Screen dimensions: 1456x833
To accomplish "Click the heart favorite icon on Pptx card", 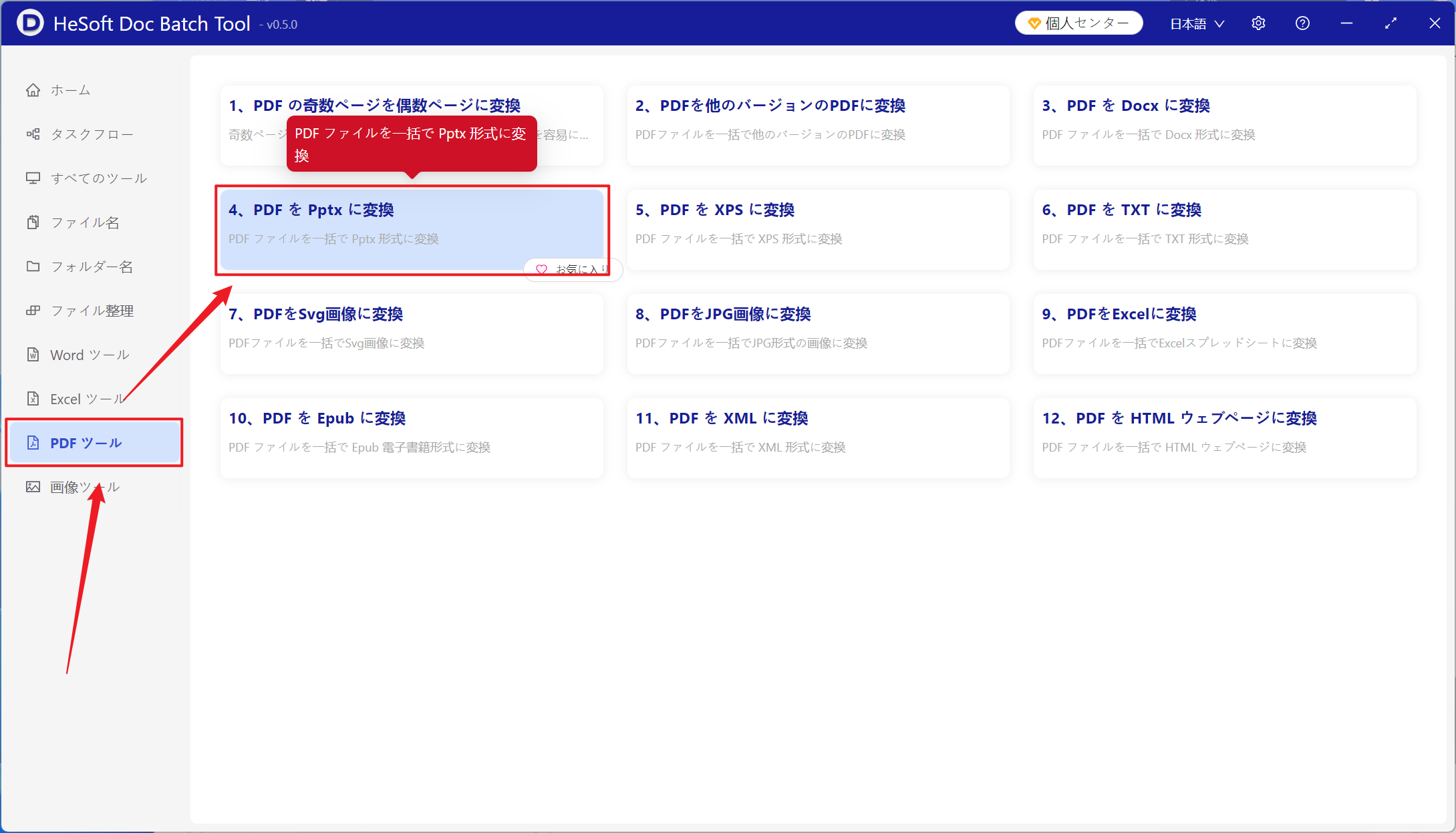I will [541, 269].
